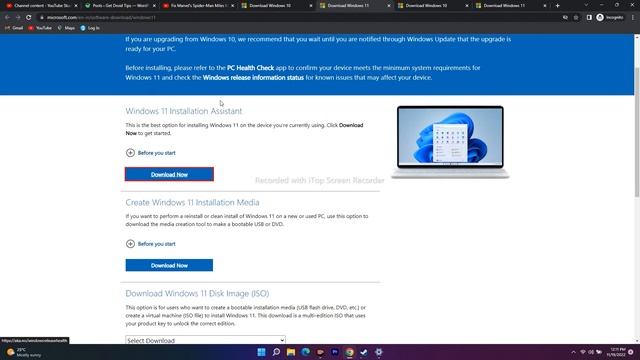Open the PC Health Check link
The width and height of the screenshot is (640, 360).
(250, 68)
